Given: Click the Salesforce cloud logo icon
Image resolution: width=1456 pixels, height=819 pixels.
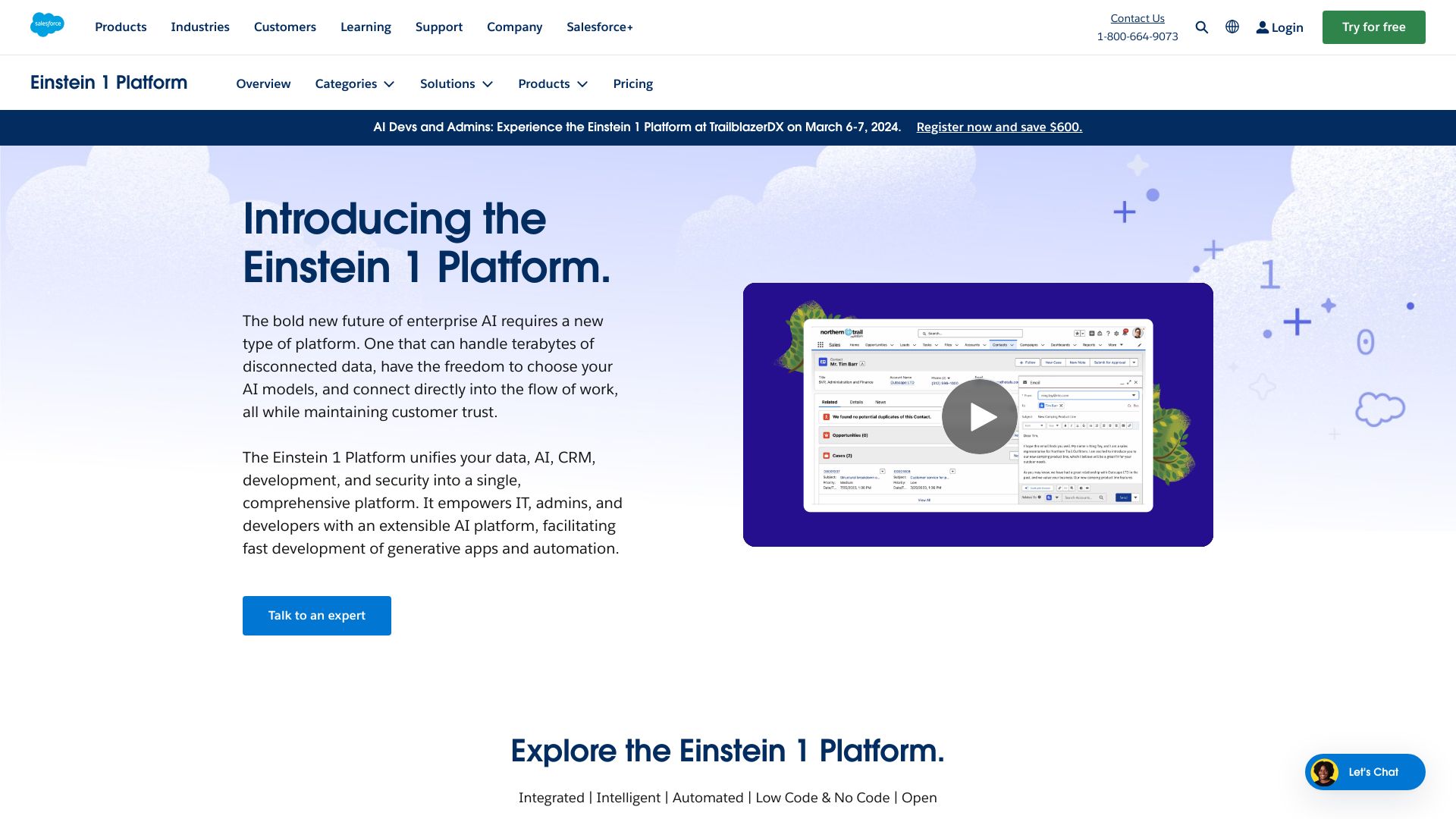Looking at the screenshot, I should pos(47,26).
